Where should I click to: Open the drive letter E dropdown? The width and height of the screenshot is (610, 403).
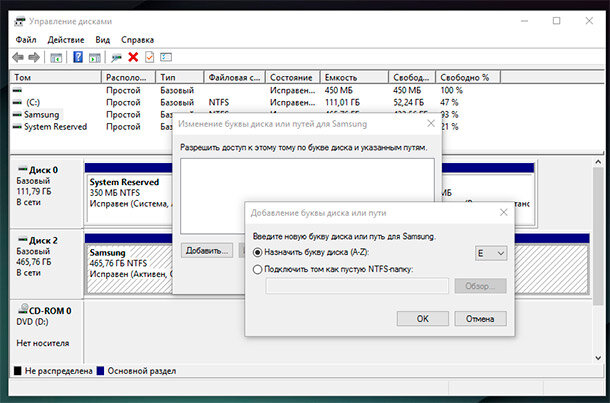[x=491, y=254]
